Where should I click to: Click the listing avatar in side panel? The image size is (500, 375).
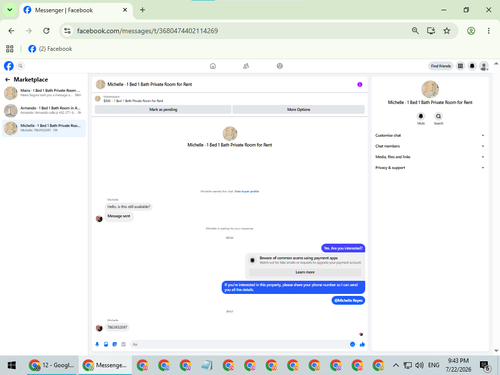(430, 89)
